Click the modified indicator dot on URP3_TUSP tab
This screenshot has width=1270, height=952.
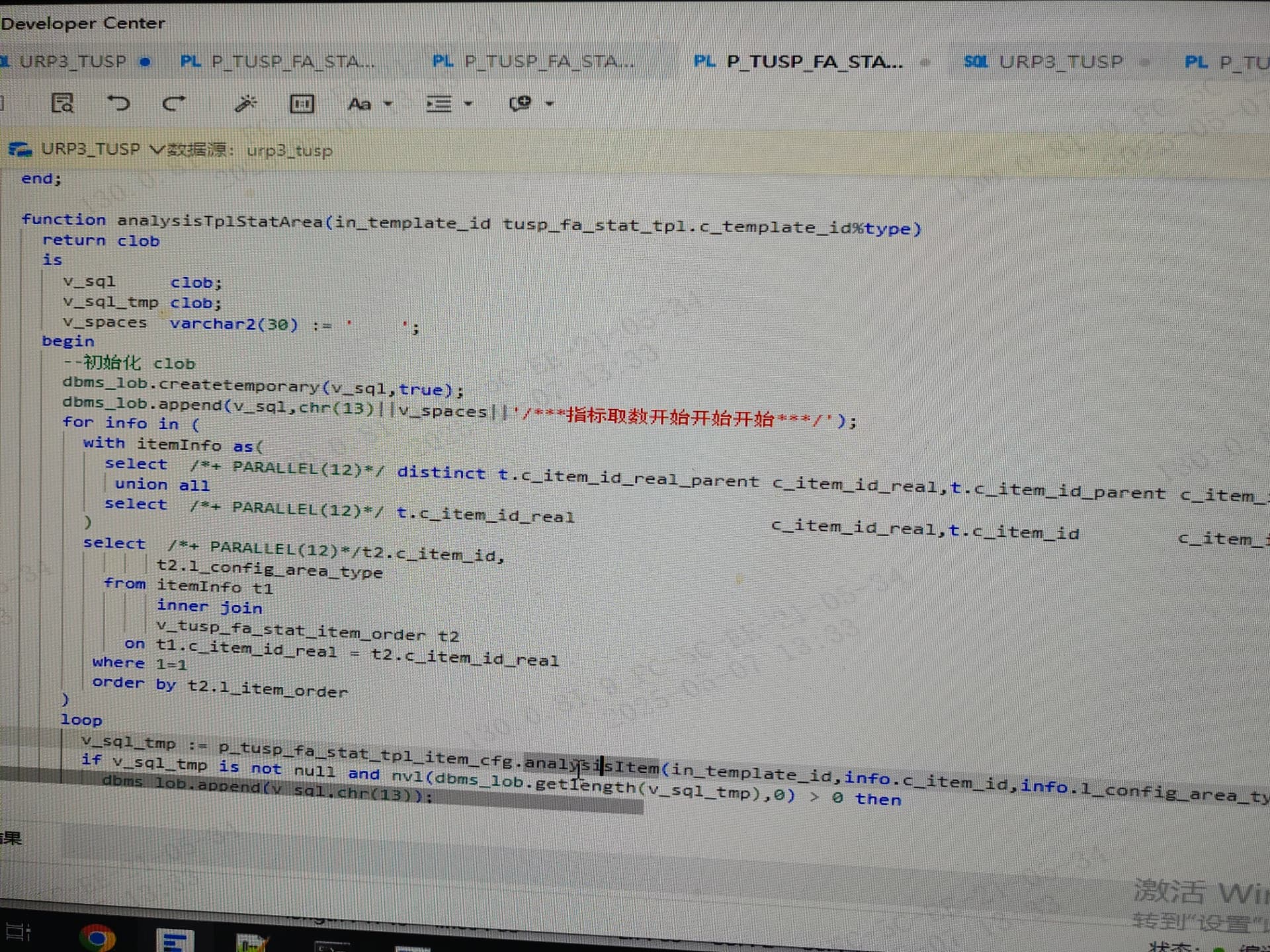pos(144,61)
